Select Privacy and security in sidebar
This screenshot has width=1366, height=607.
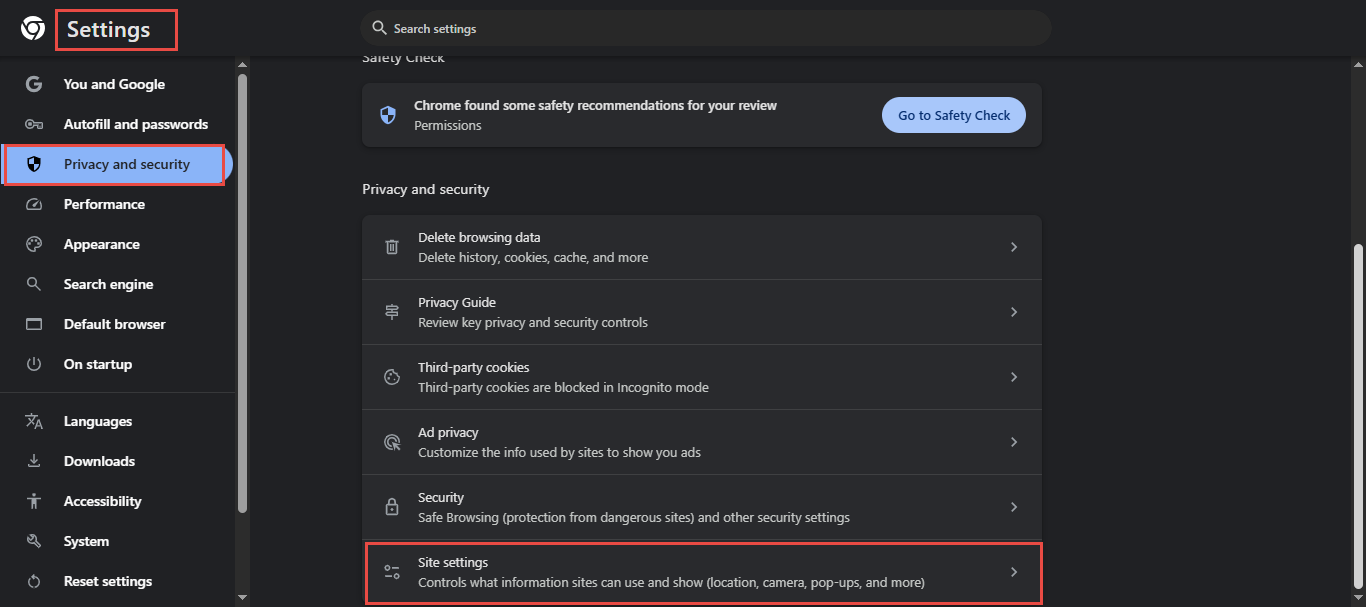tap(126, 164)
